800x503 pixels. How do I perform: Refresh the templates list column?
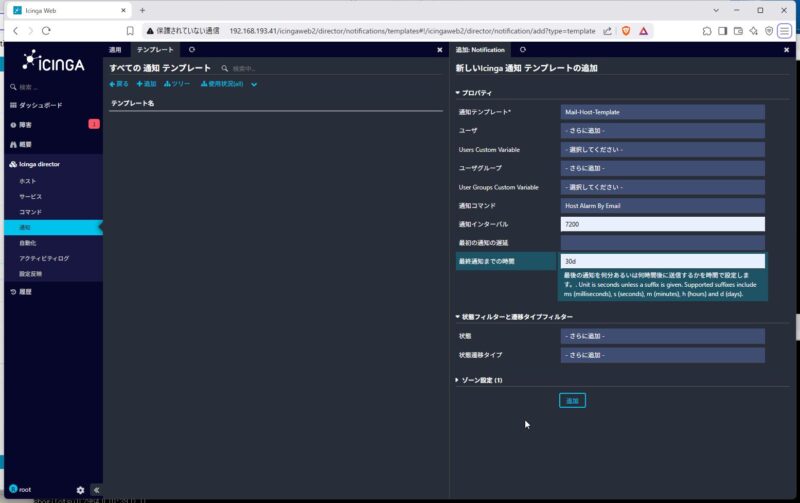[192, 49]
